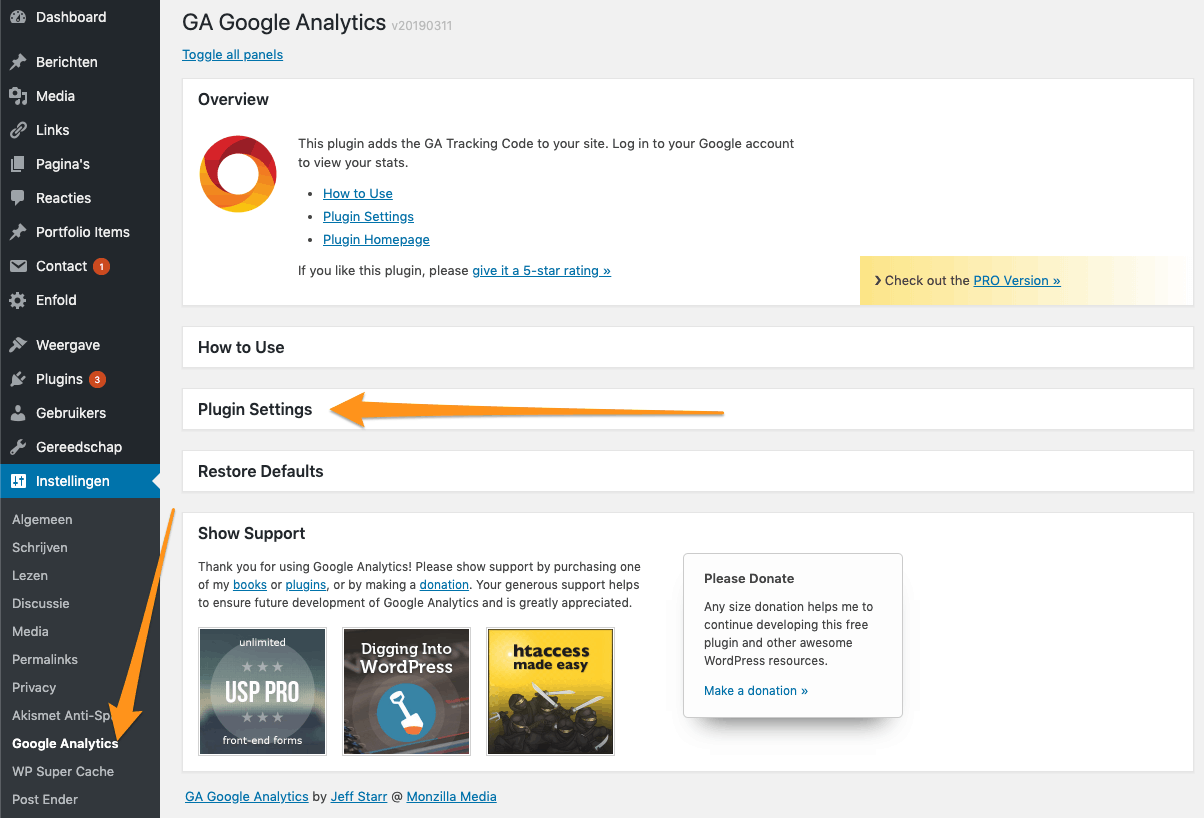Select the Reacties comment bubble icon
The width and height of the screenshot is (1204, 818).
(22, 198)
